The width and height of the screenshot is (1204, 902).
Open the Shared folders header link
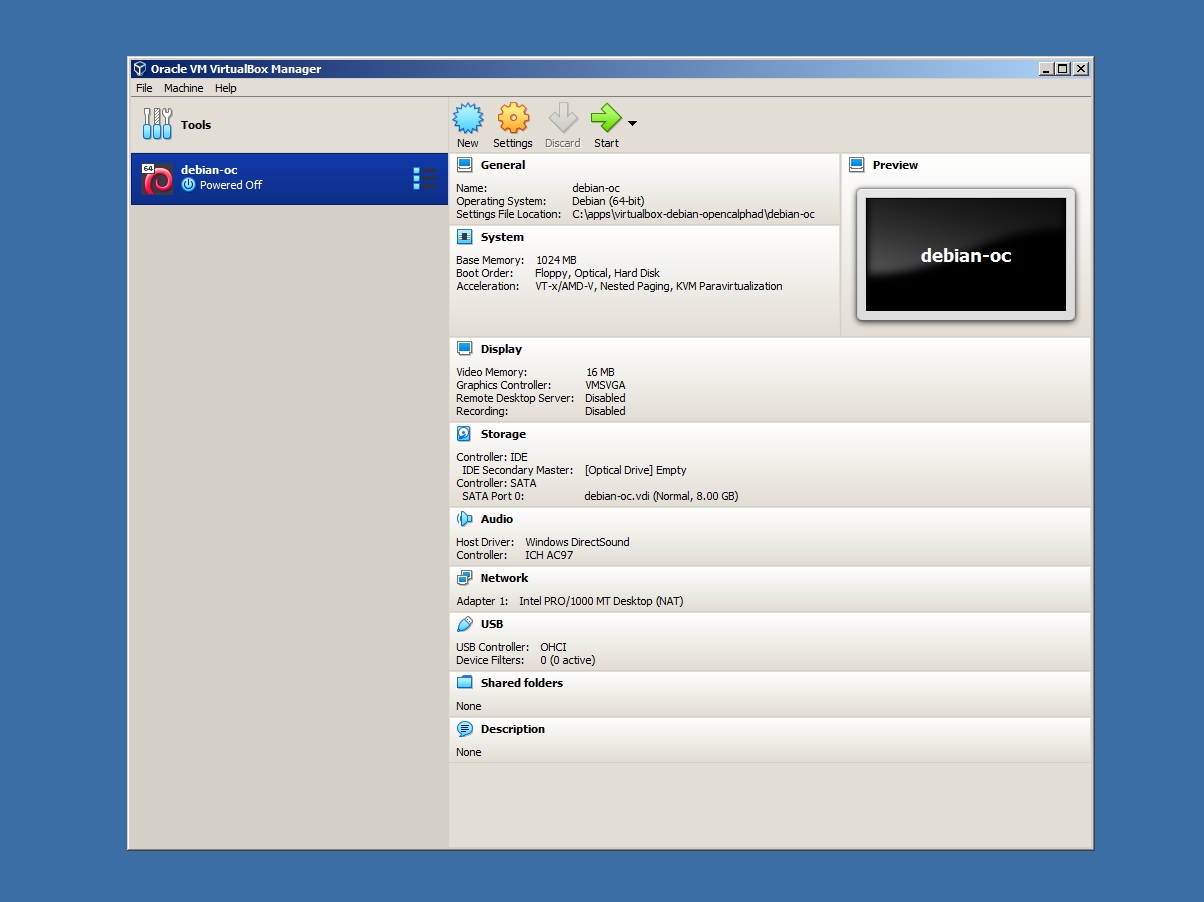click(x=522, y=683)
